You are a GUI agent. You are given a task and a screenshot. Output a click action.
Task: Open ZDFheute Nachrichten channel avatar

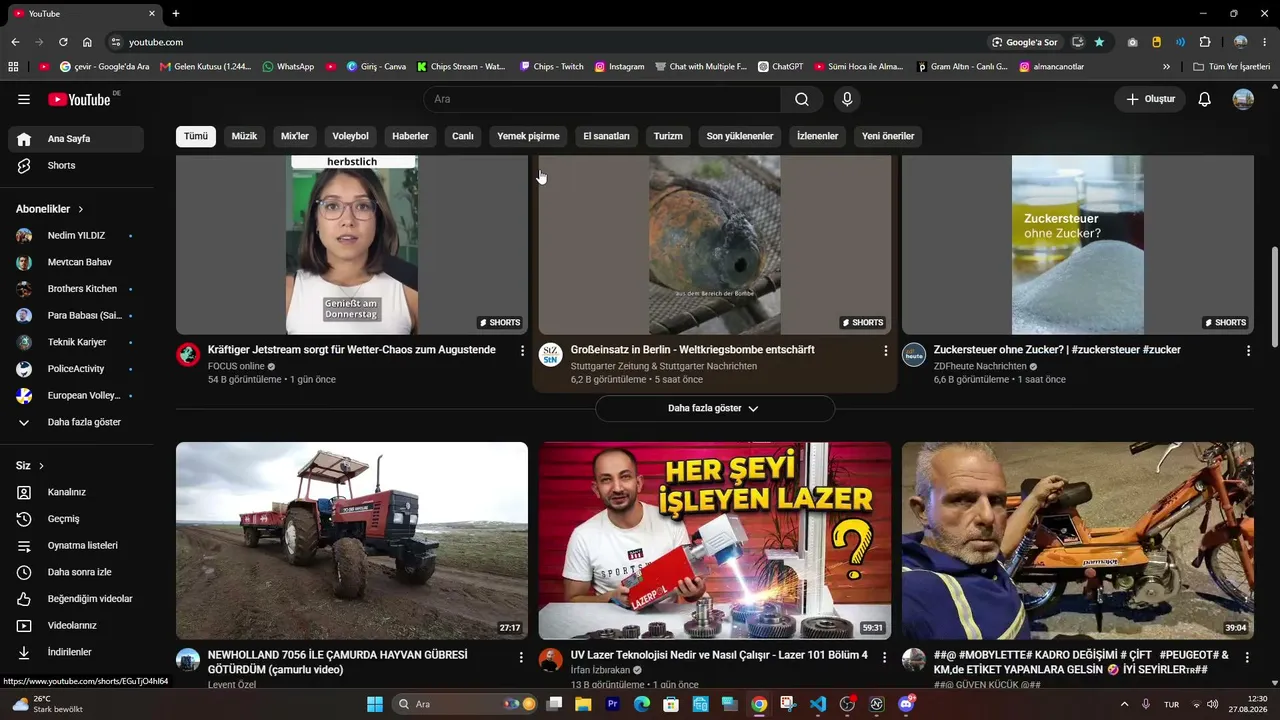[x=914, y=355]
